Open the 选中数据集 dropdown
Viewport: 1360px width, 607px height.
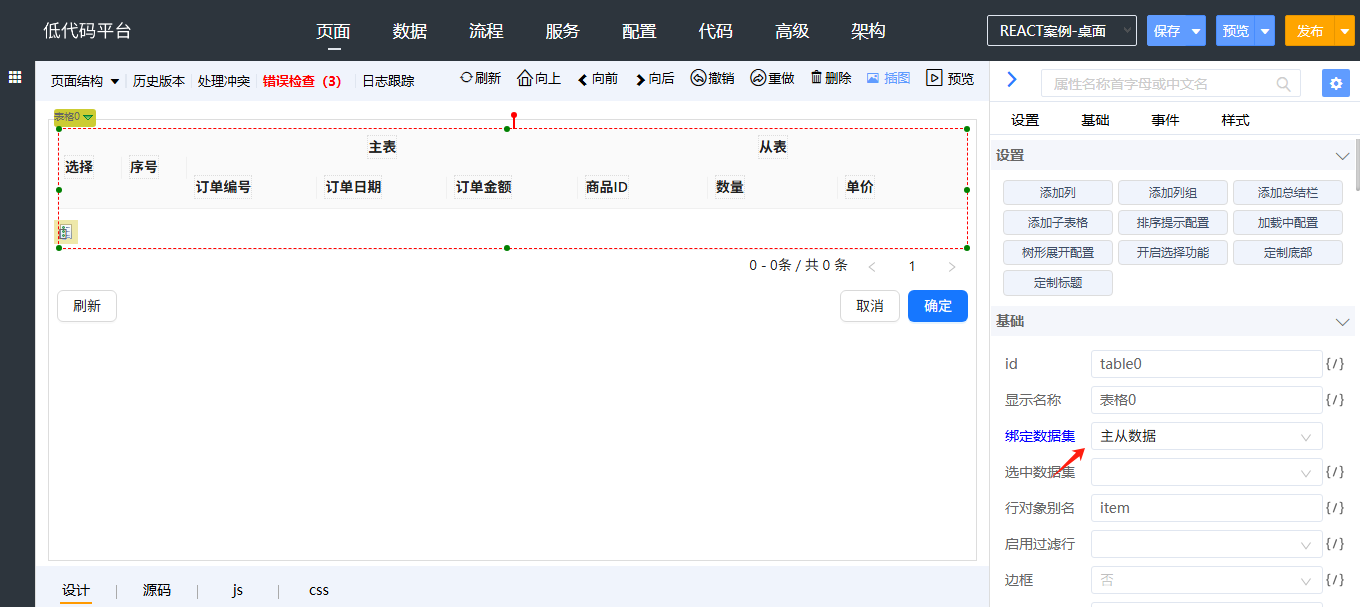(1207, 472)
